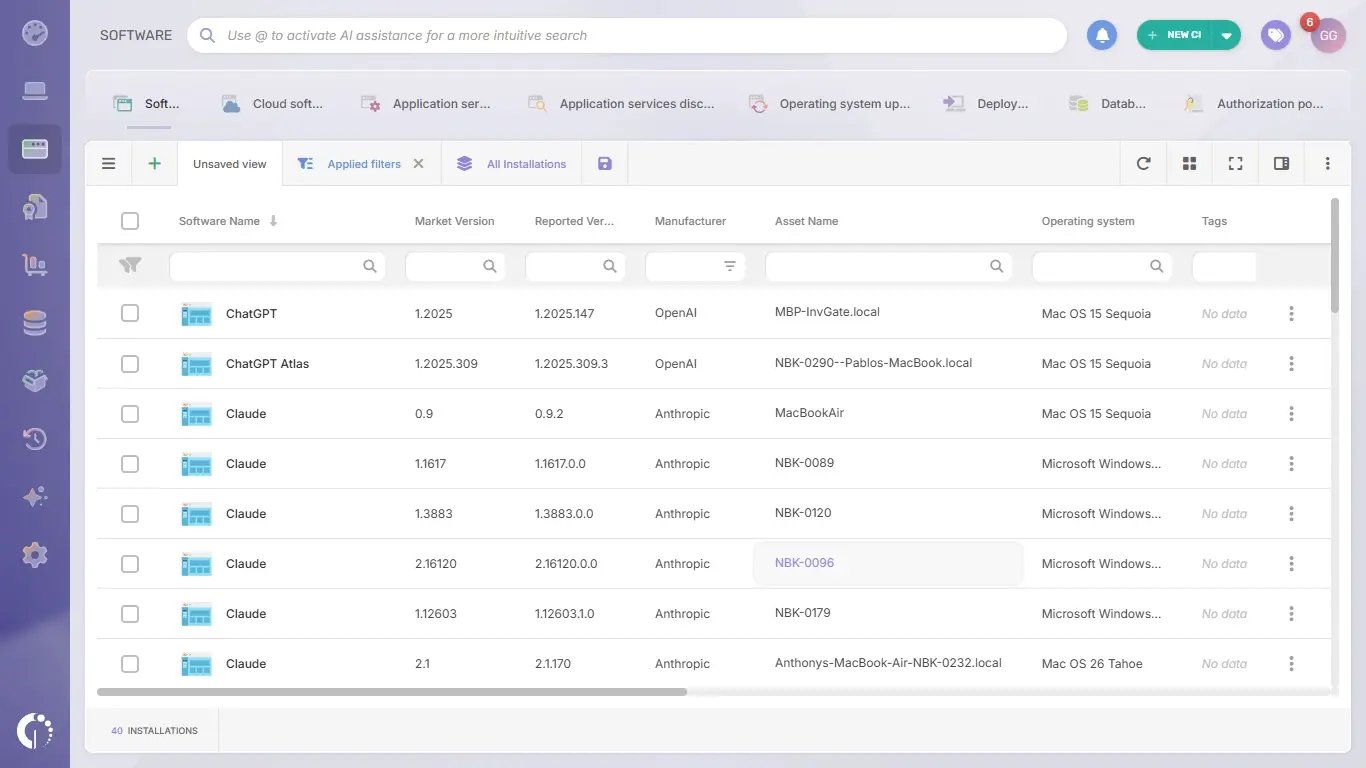Open the settings gear in sidebar
Screen dimensions: 1366x768
pyautogui.click(x=35, y=555)
